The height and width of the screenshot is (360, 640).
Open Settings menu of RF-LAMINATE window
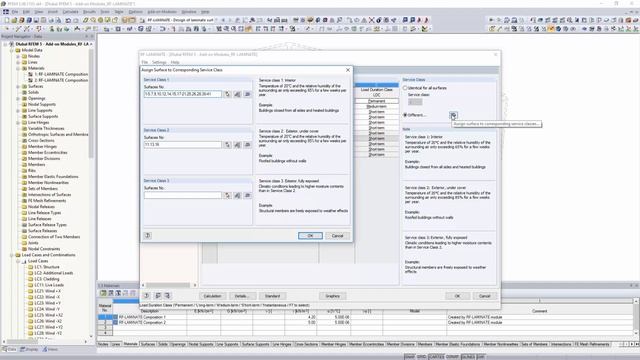point(159,62)
